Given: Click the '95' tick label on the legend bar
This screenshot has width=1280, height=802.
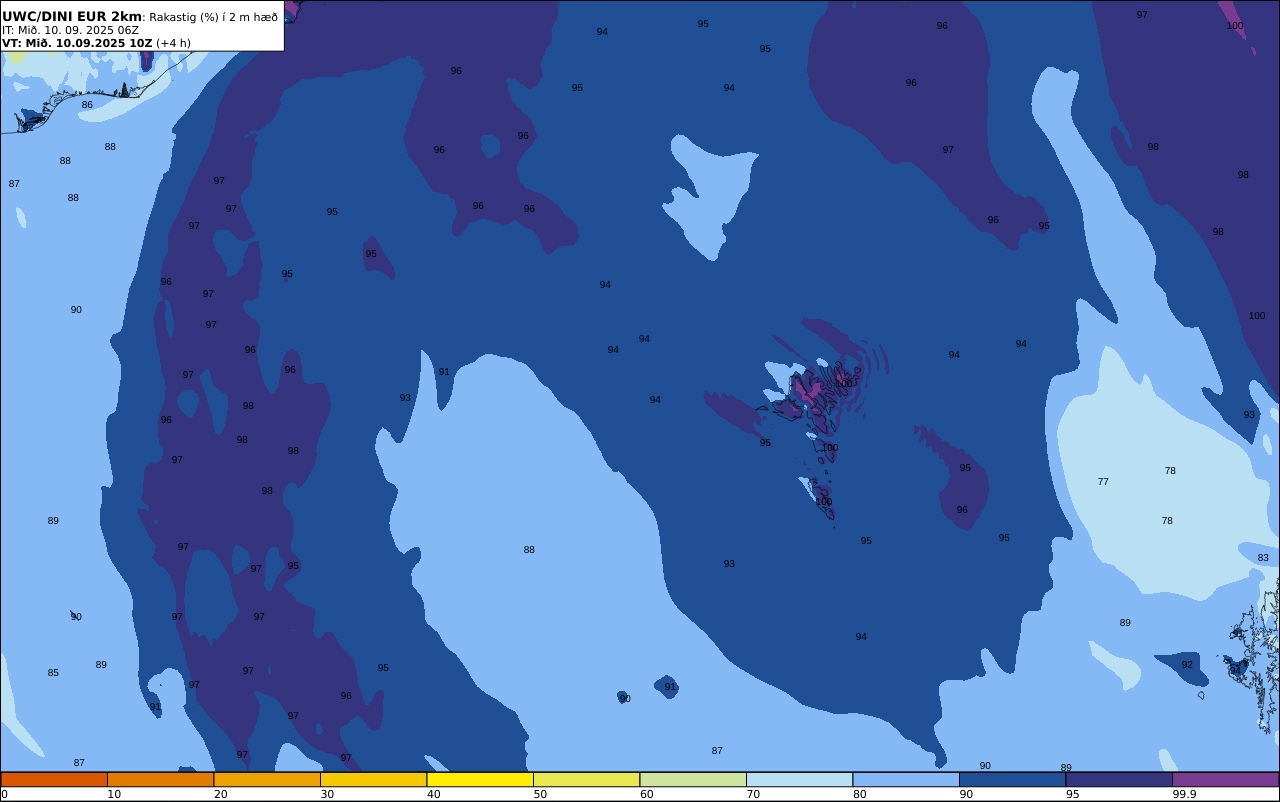Looking at the screenshot, I should coord(1072,794).
